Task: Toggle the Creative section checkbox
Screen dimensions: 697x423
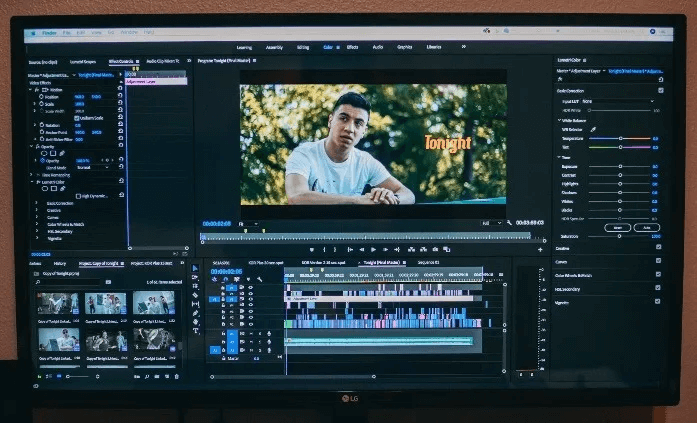Action: click(658, 247)
